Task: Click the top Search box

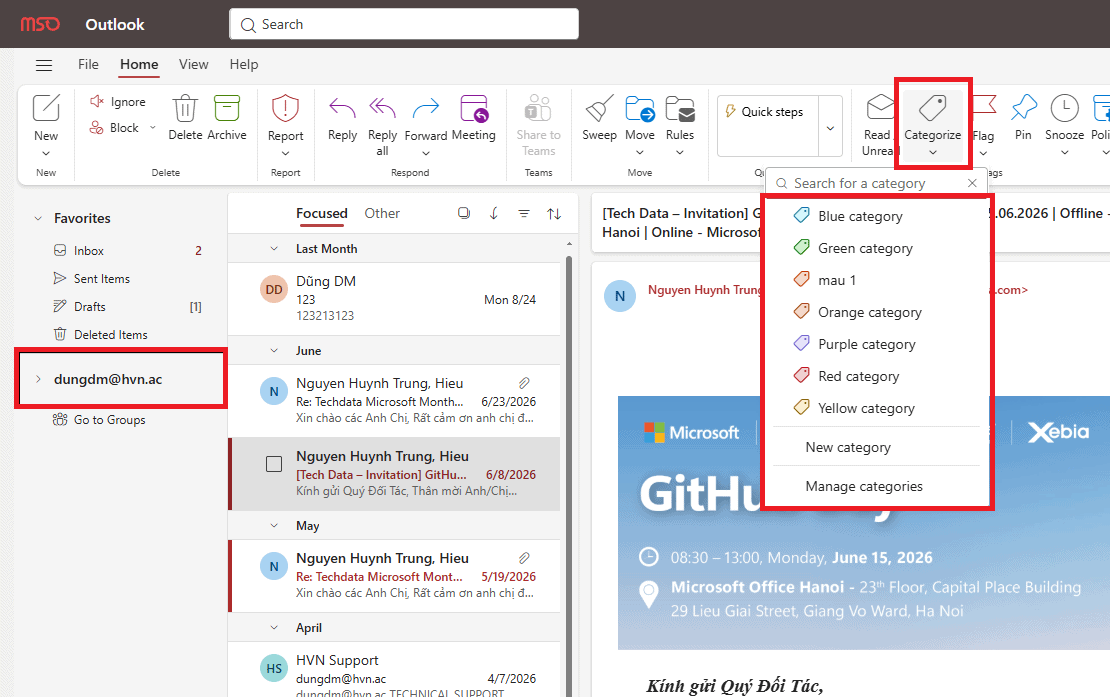Action: (x=404, y=24)
